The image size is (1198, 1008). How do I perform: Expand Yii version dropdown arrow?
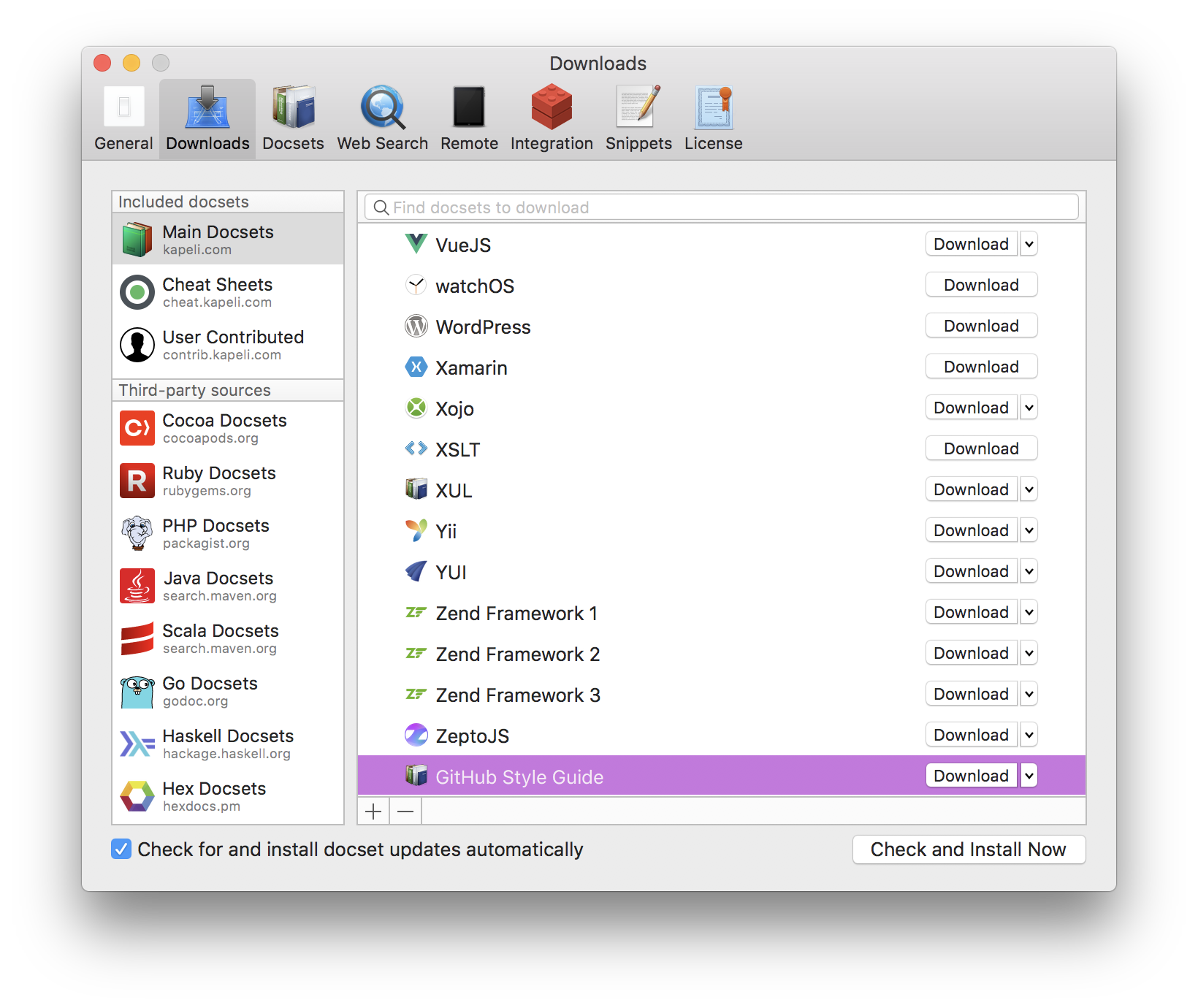point(1029,530)
